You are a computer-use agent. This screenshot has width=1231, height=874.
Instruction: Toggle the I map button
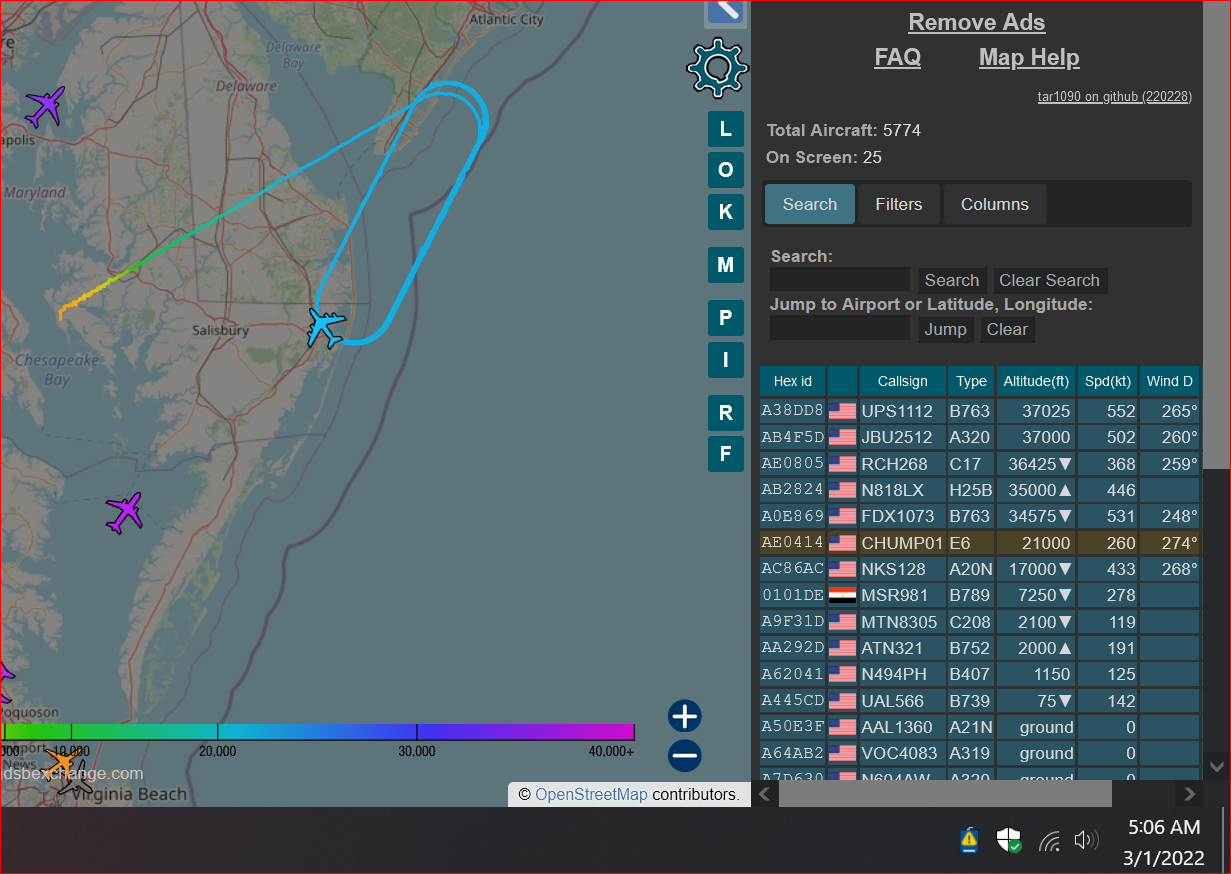(x=726, y=359)
